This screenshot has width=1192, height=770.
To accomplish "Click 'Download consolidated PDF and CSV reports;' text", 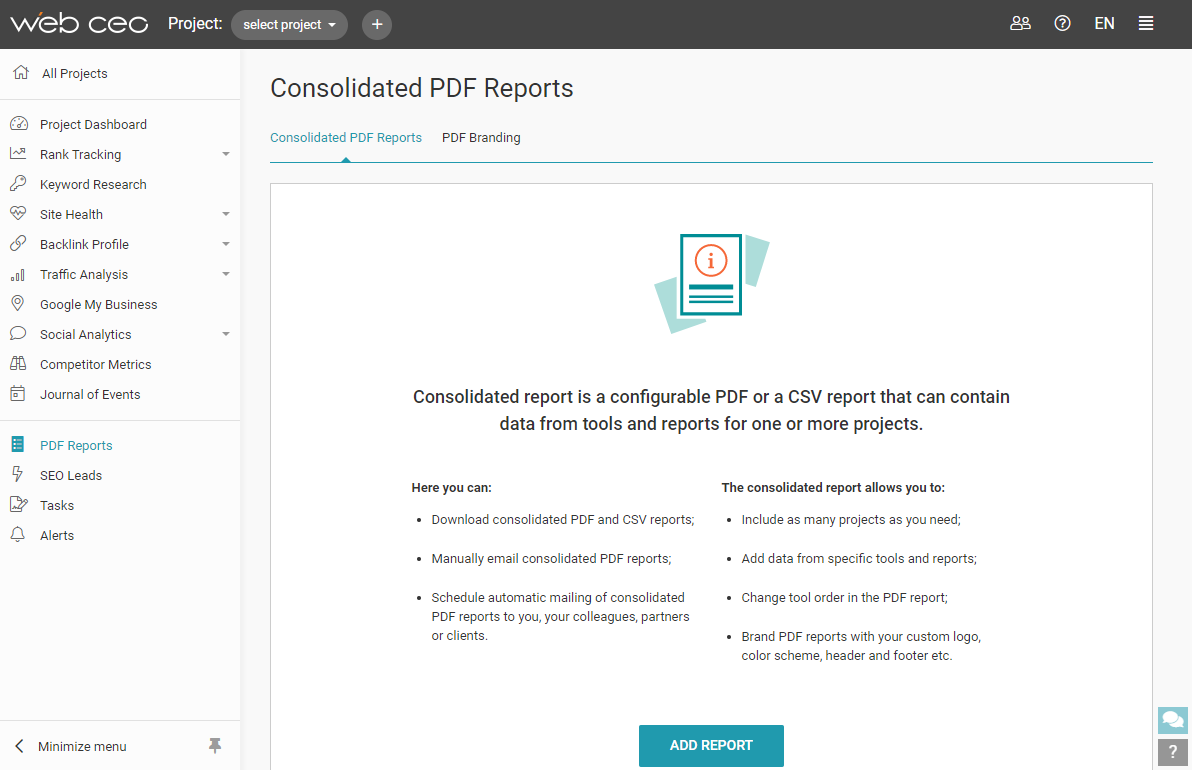I will (x=563, y=520).
